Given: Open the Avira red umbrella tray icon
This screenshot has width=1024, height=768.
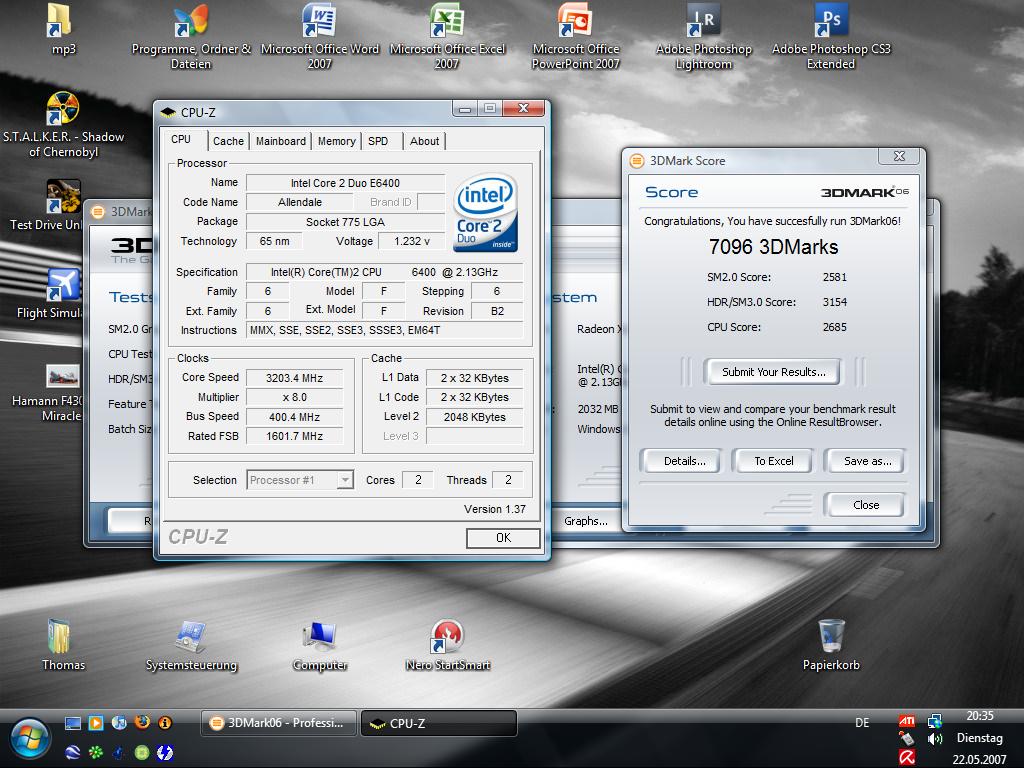Looking at the screenshot, I should pos(906,758).
